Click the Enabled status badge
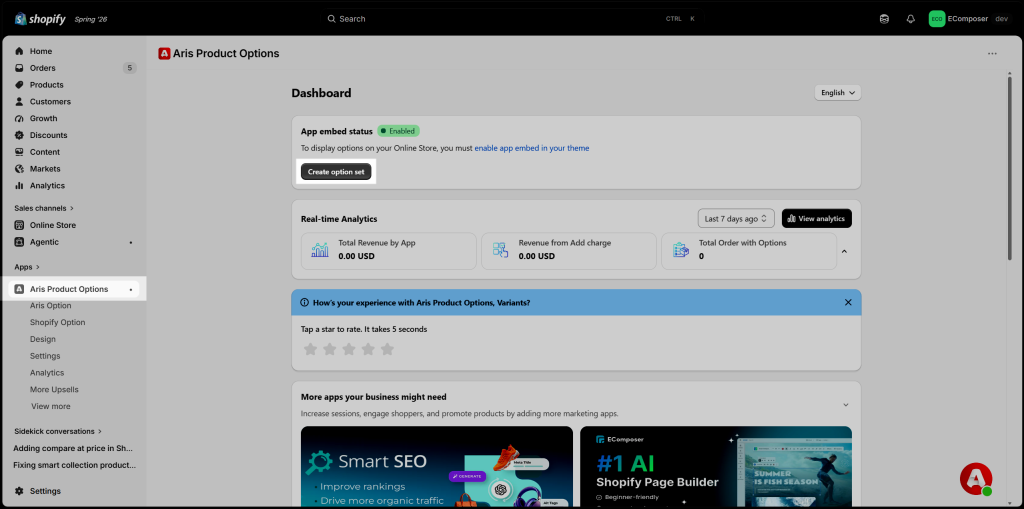Image resolution: width=1024 pixels, height=509 pixels. point(398,131)
